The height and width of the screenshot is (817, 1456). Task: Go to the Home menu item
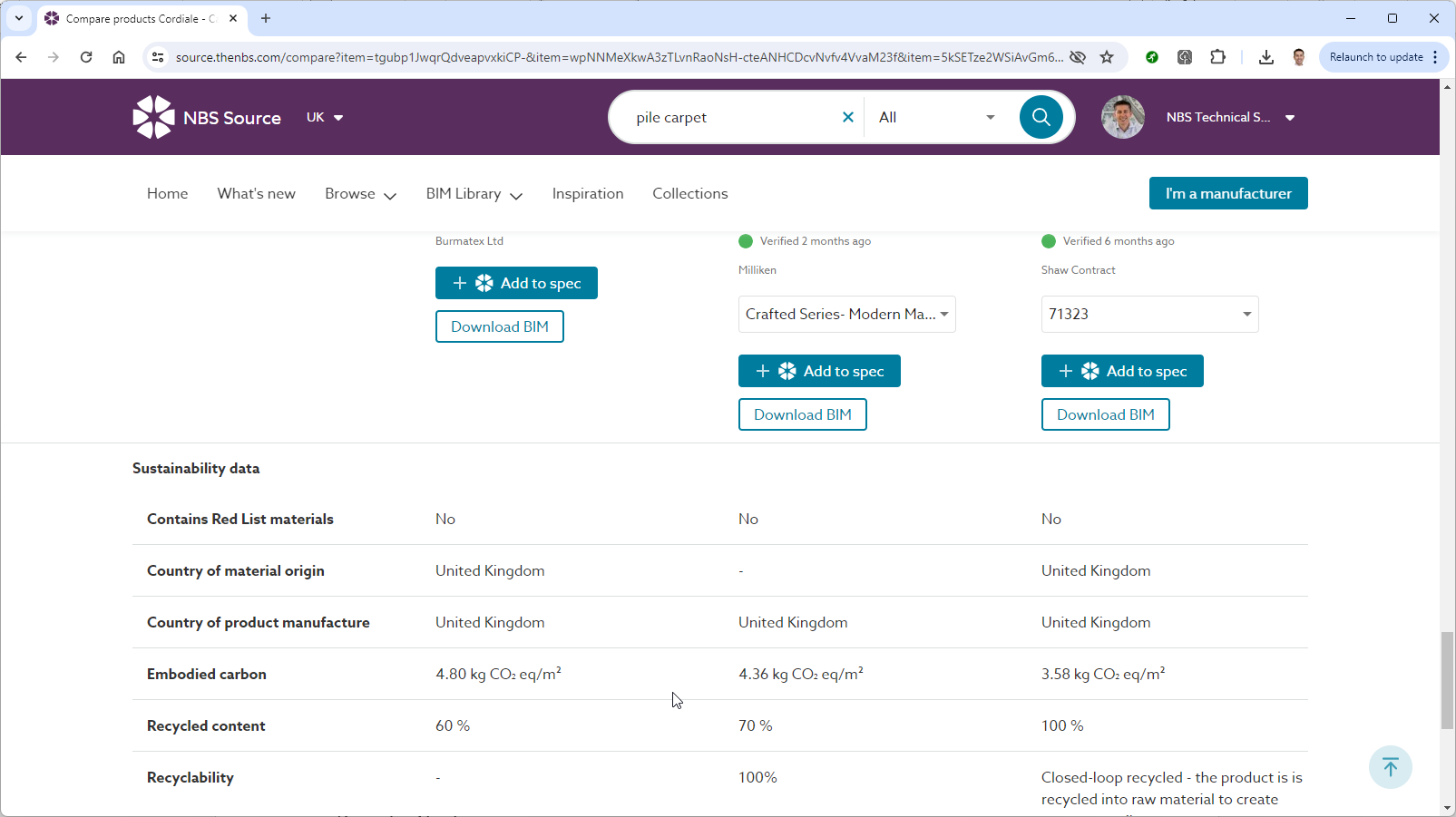tap(168, 194)
